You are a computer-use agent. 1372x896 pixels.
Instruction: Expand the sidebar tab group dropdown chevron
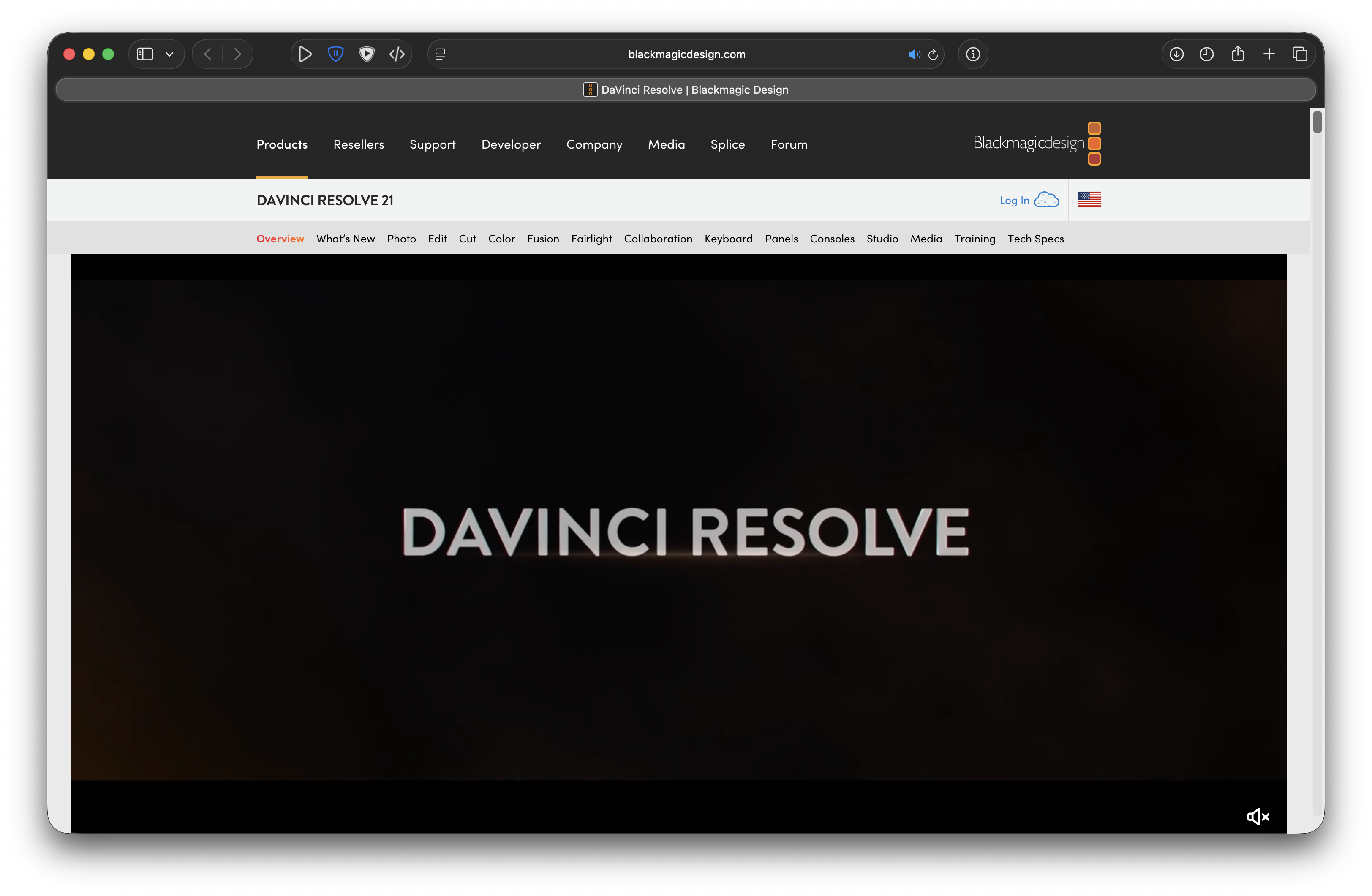coord(169,54)
